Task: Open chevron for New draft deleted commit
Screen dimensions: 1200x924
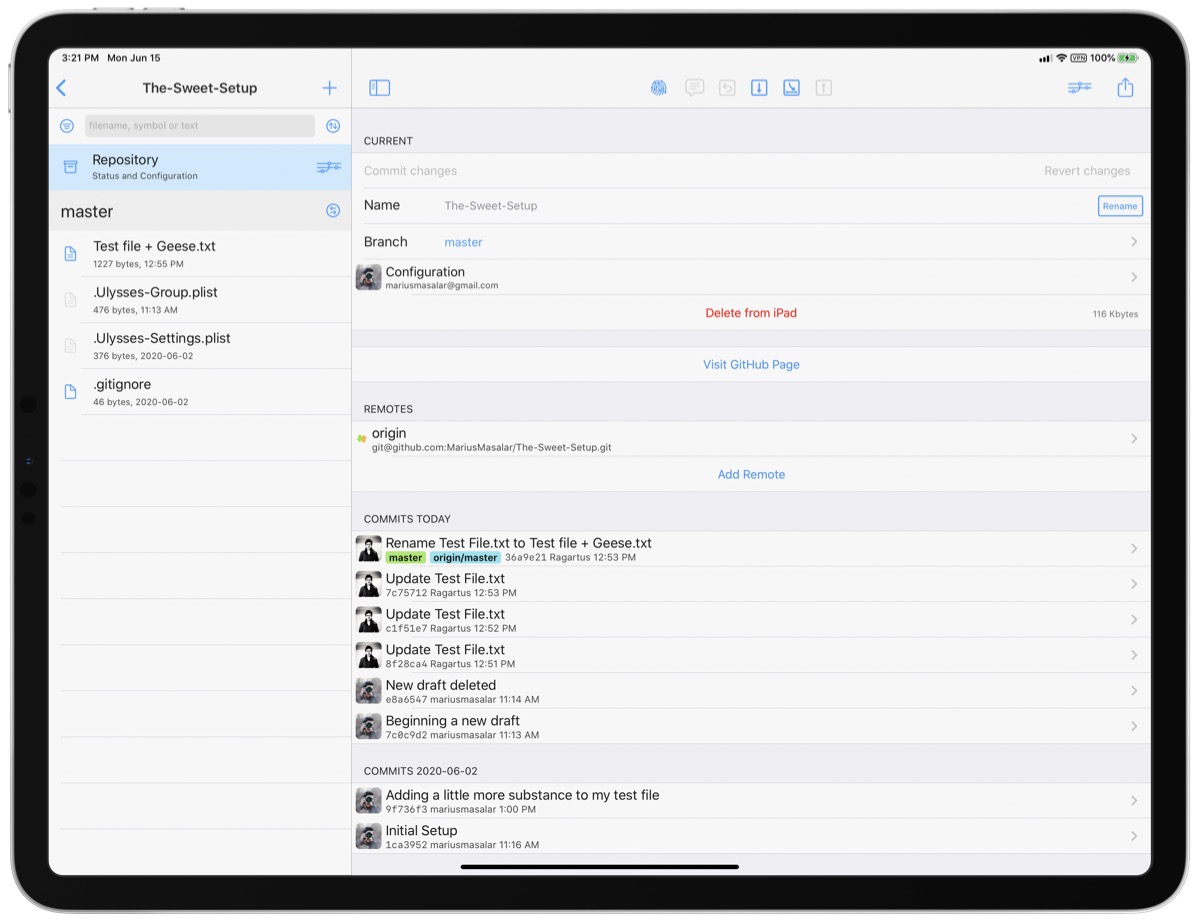Action: tap(1134, 691)
